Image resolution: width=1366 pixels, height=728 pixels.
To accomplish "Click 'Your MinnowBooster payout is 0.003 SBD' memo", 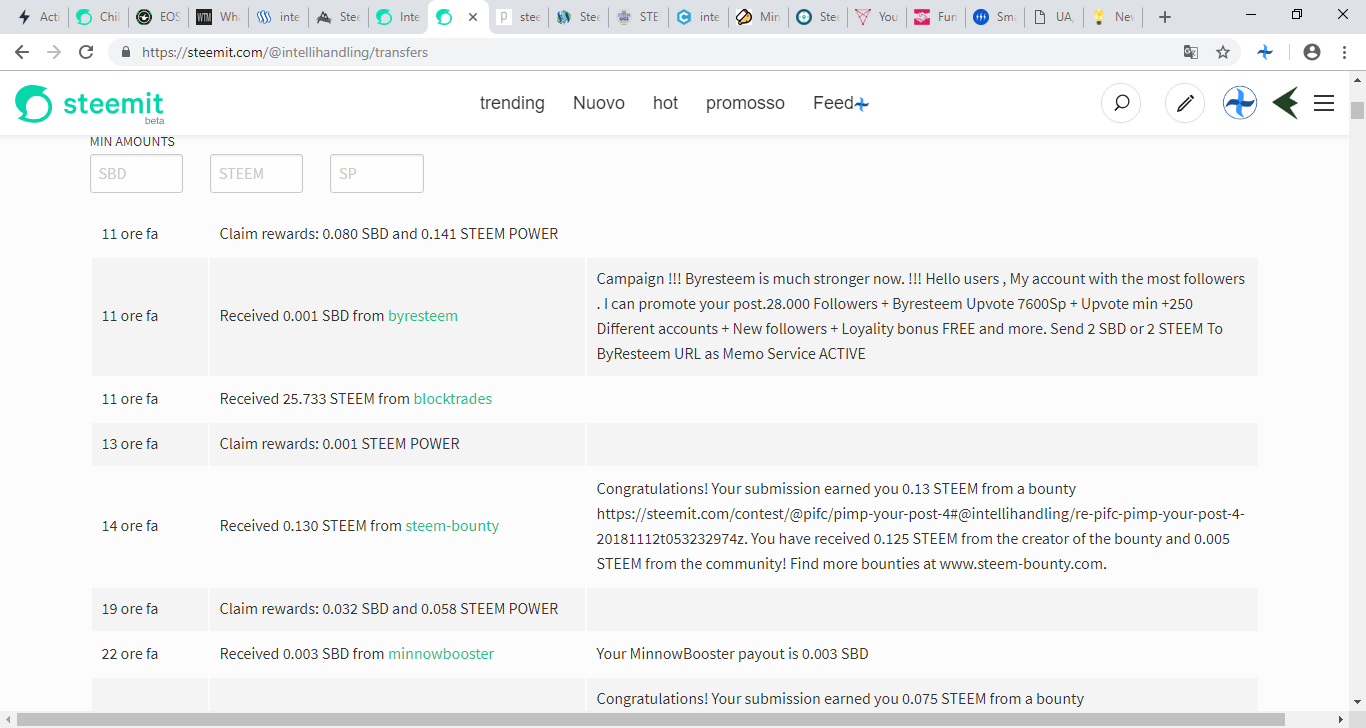I will (x=733, y=654).
